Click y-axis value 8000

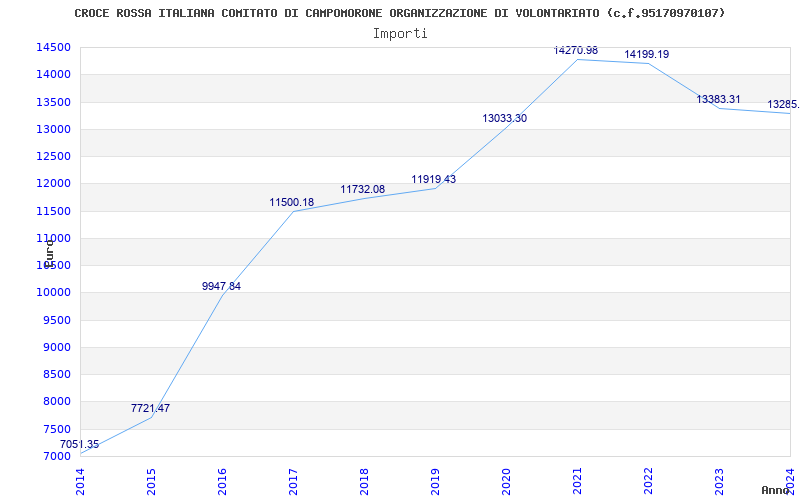pyautogui.click(x=56, y=402)
